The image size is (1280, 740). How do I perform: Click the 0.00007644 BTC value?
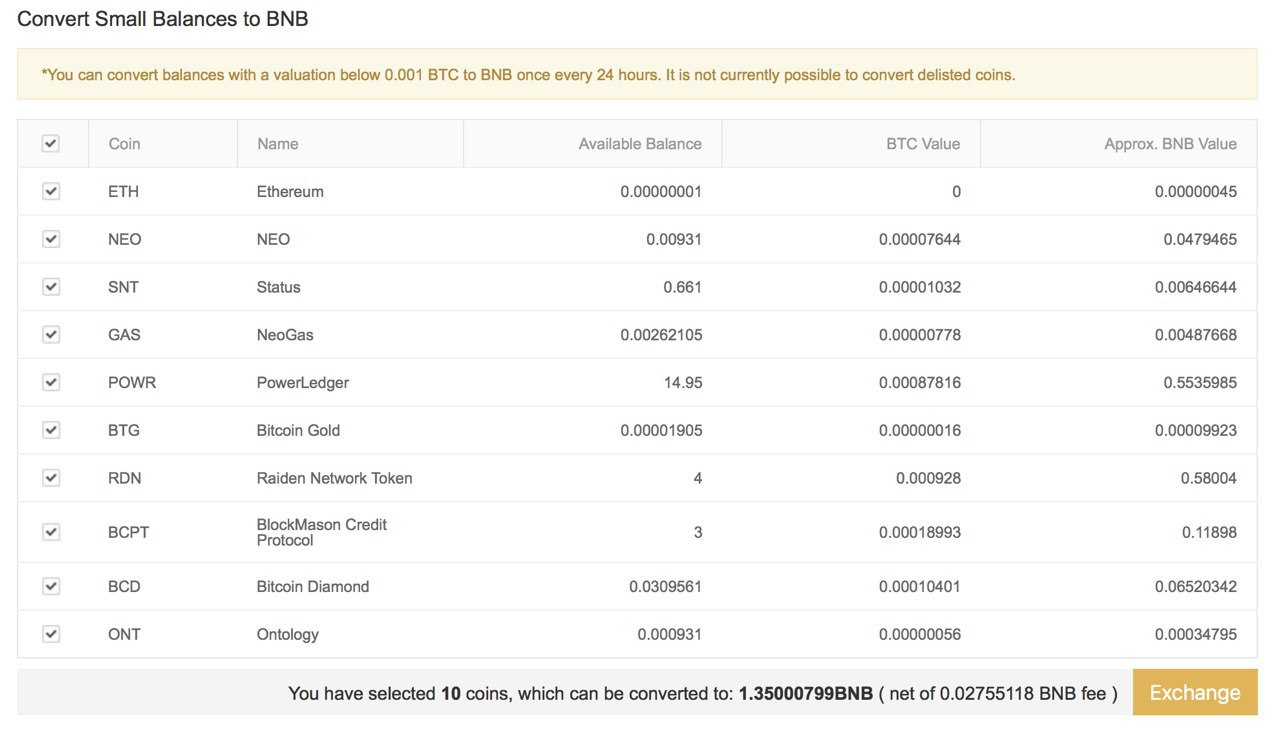[920, 239]
